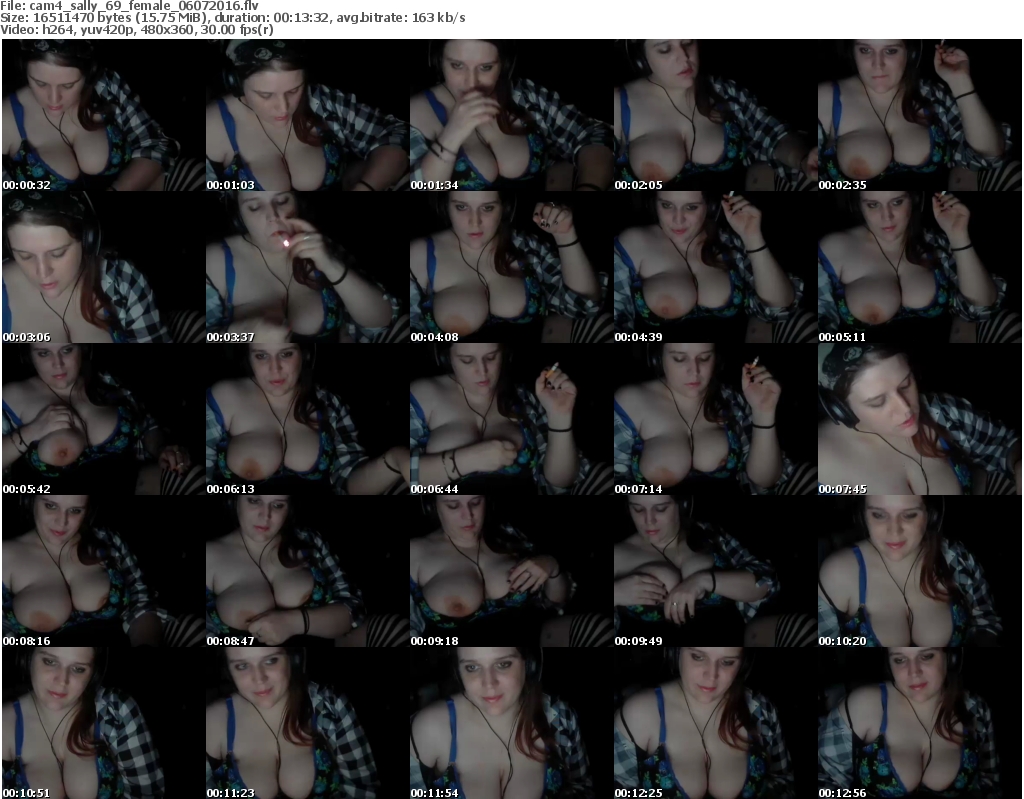Open the 00:08:16 thumbnail
1024x799 pixels.
[103, 571]
